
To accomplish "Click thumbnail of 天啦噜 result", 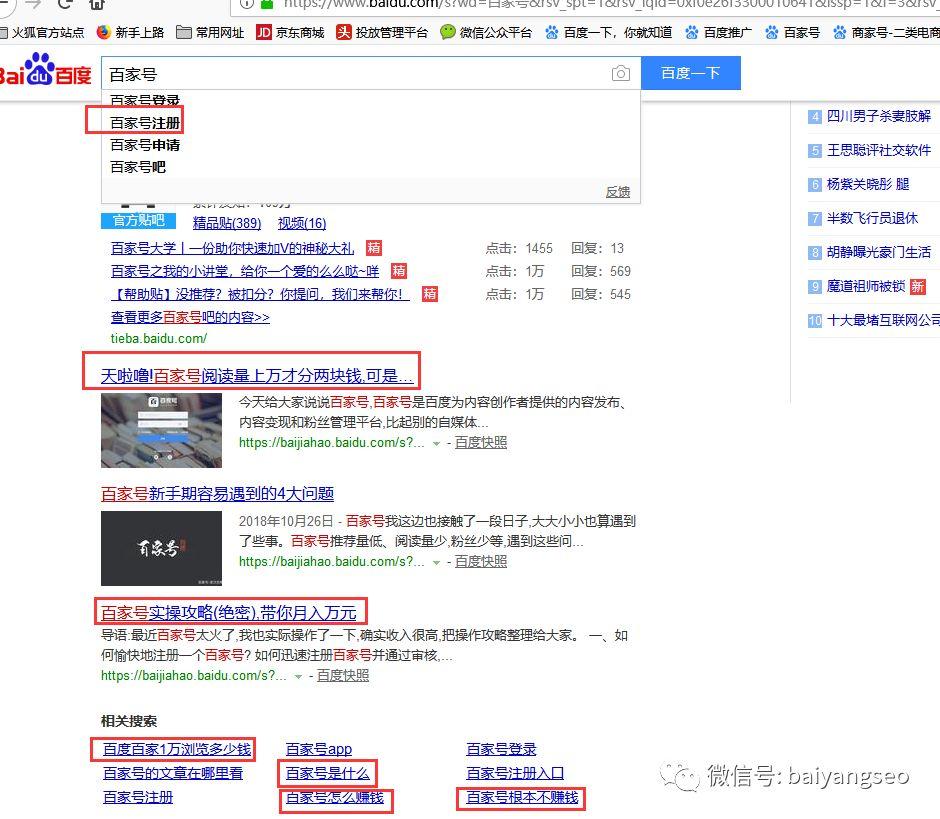I will tap(161, 430).
